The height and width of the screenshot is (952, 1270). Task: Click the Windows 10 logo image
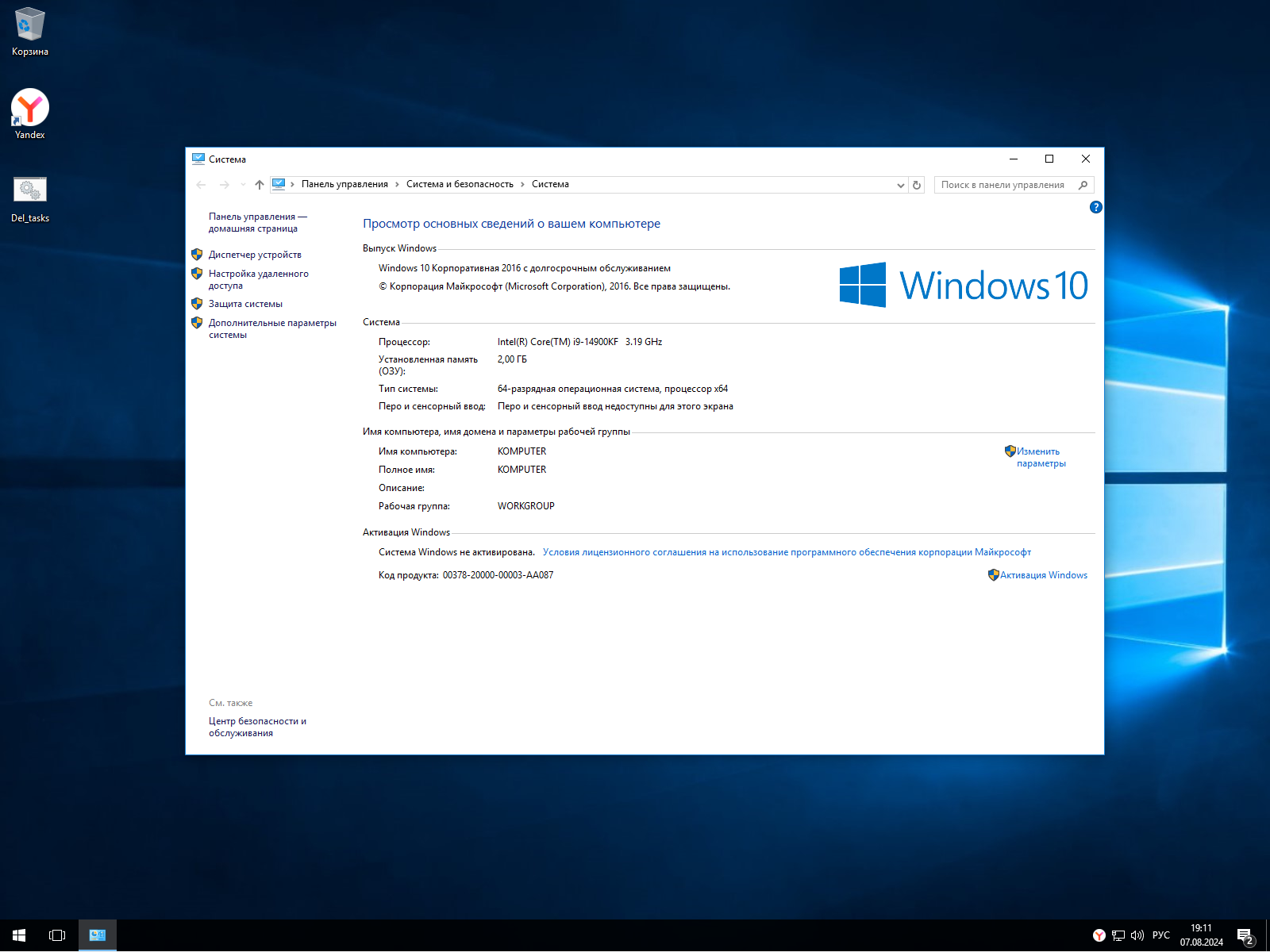pyautogui.click(x=964, y=285)
